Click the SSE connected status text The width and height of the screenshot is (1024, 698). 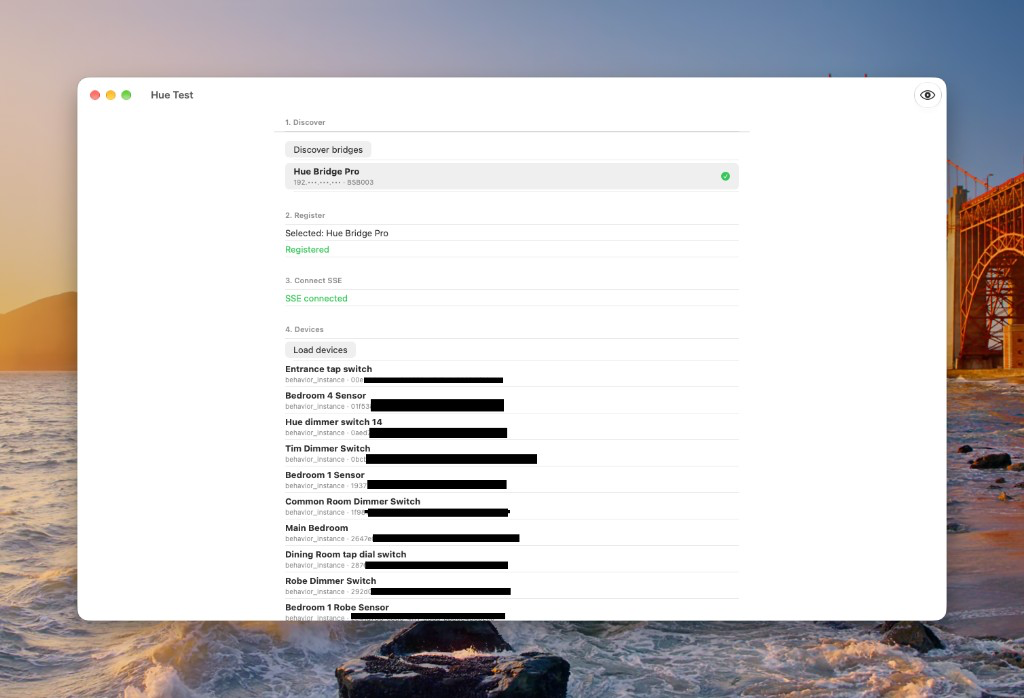tap(316, 298)
